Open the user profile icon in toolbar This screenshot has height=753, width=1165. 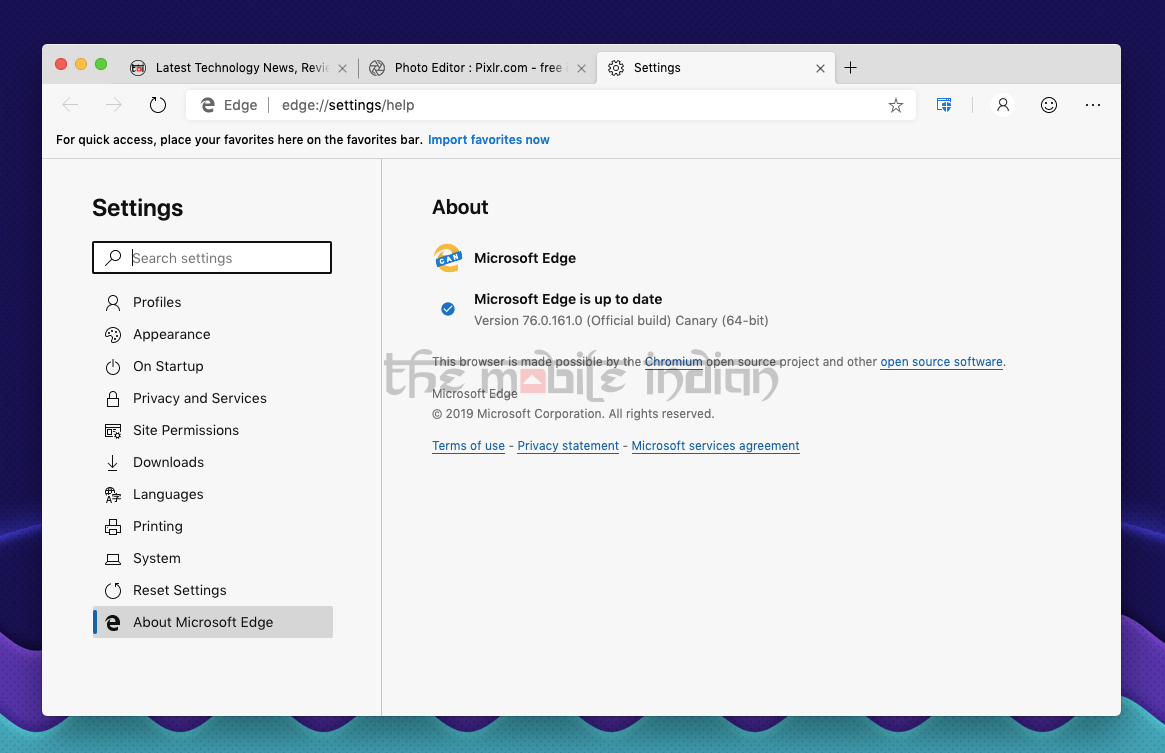point(1003,105)
